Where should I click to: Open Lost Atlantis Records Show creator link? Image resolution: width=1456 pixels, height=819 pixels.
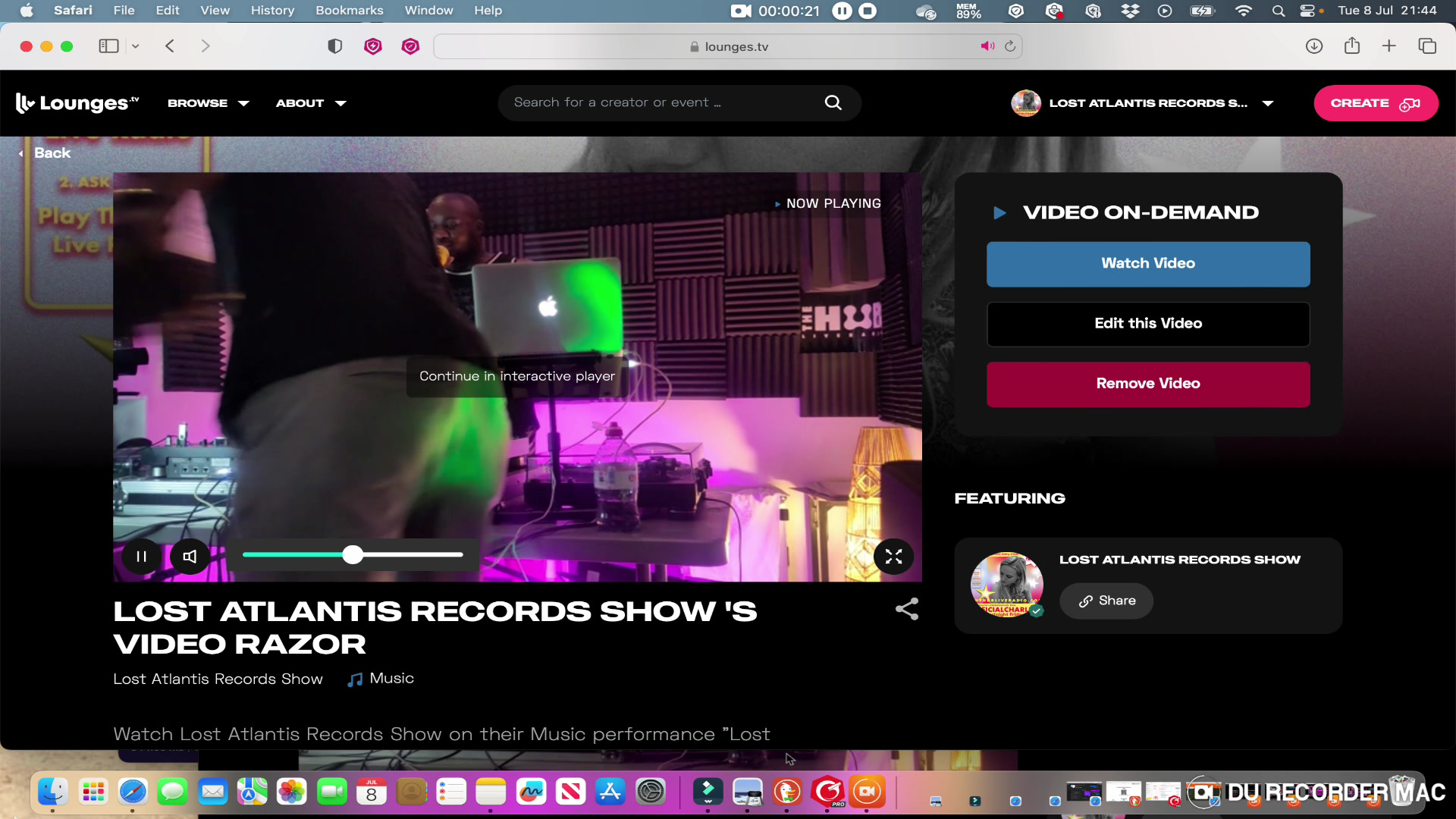coord(218,679)
